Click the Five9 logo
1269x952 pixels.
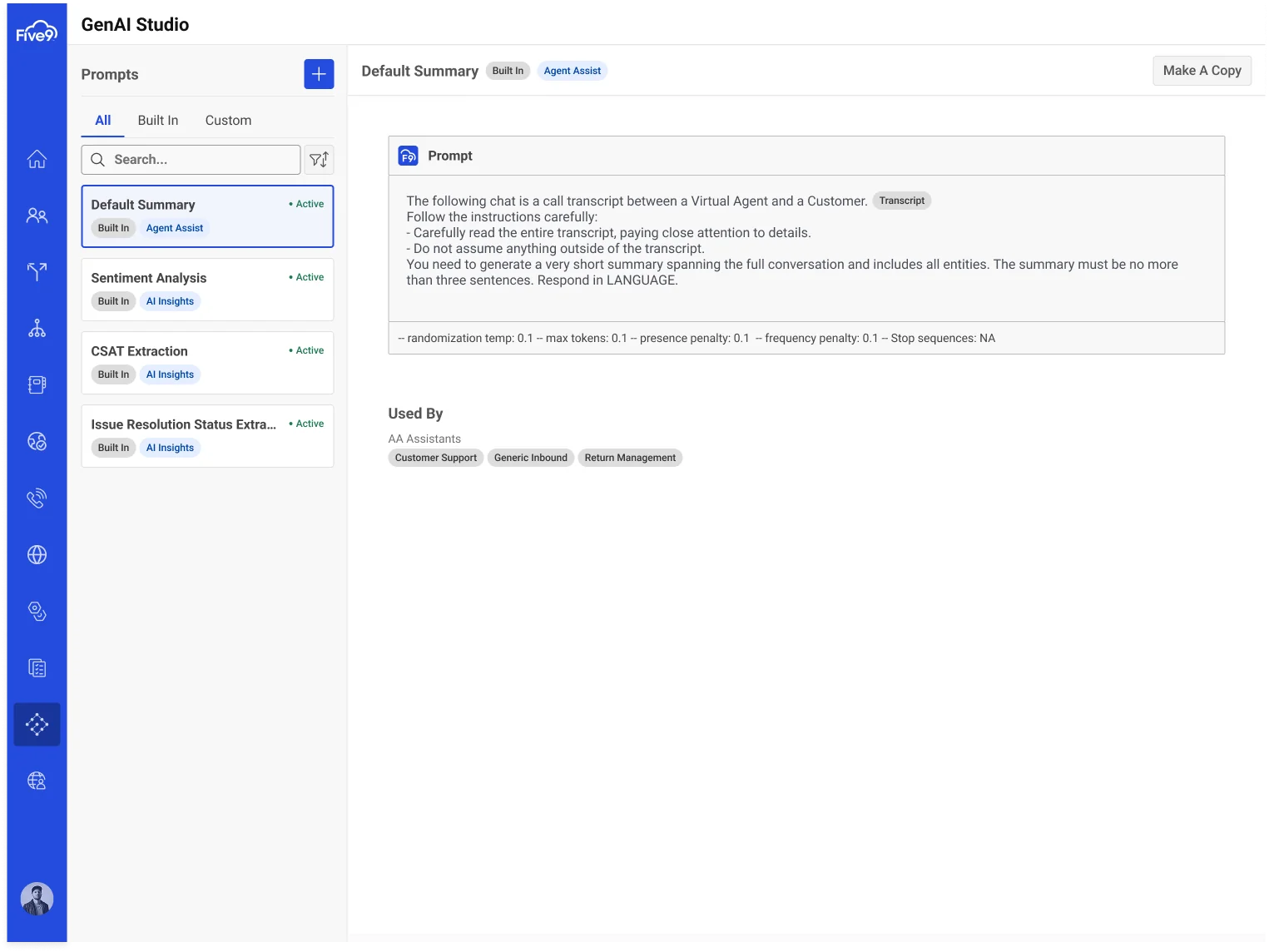point(37,32)
